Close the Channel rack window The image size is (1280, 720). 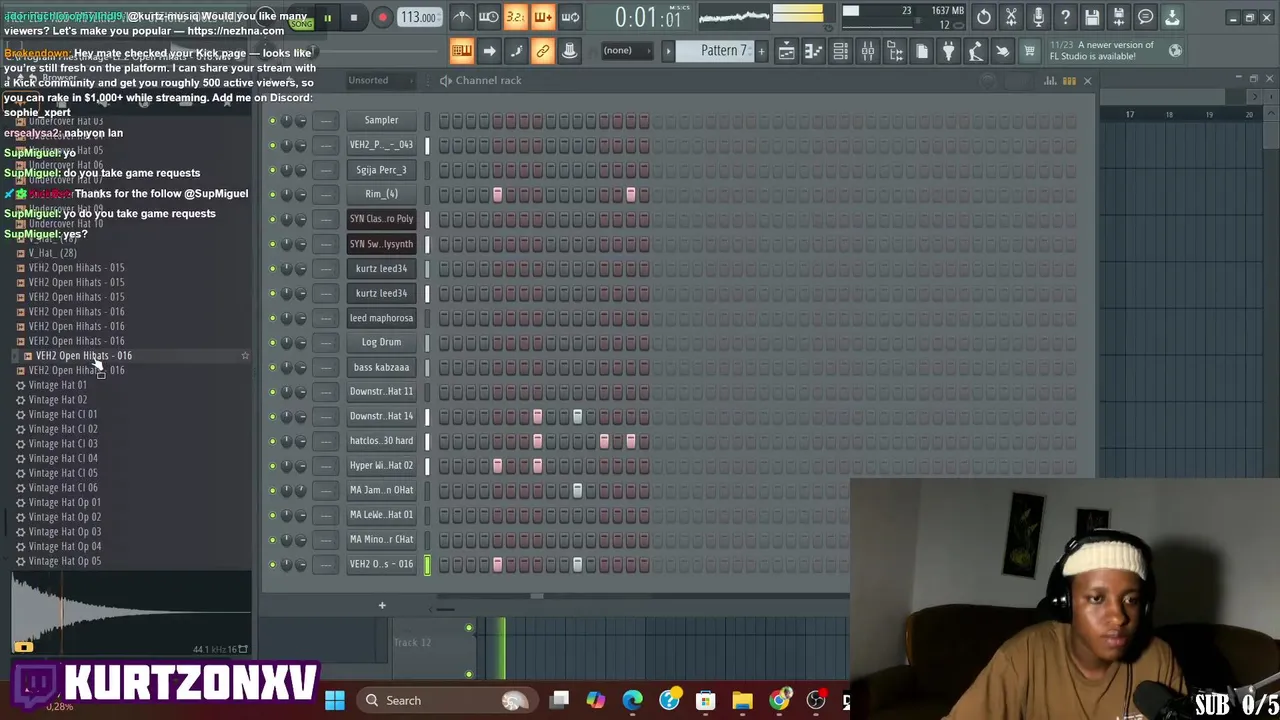point(1088,80)
